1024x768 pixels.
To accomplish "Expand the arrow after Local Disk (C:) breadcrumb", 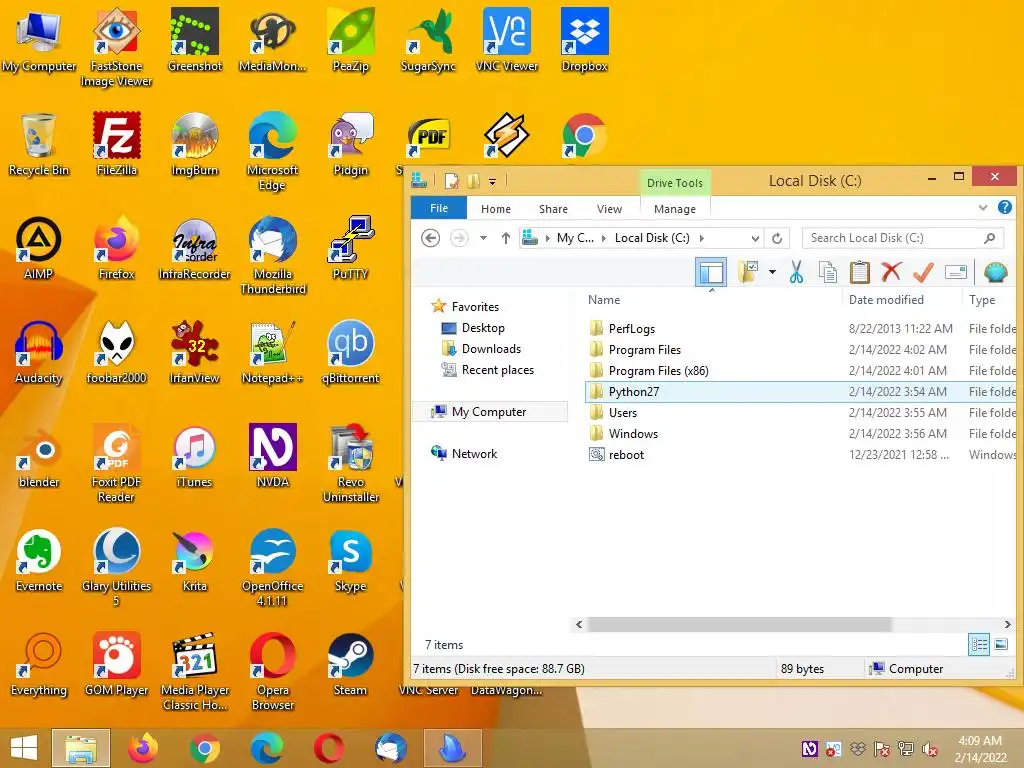I will [702, 238].
